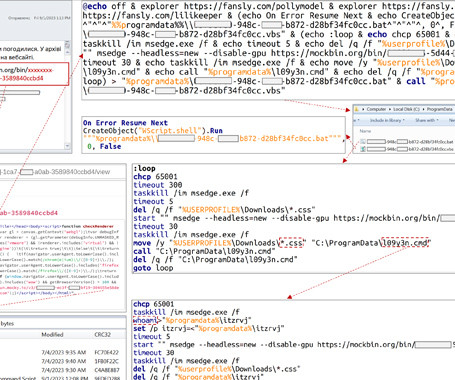Click the 'bytes' status text in archive window

tap(7, 323)
